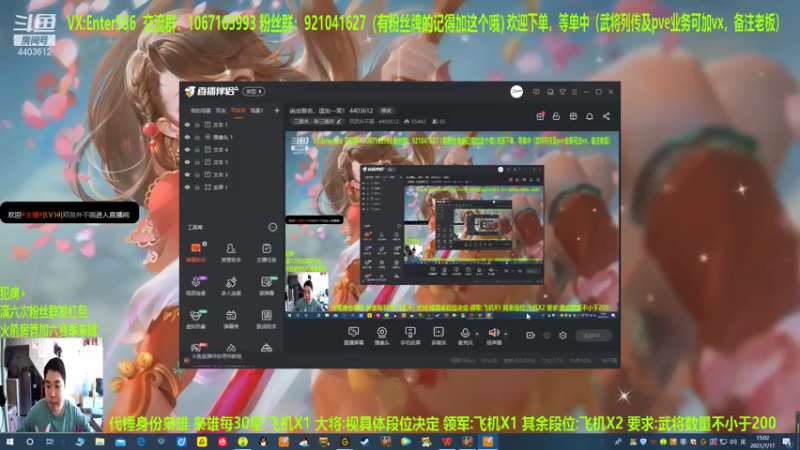The height and width of the screenshot is (450, 800).
Task: Select the 文本 1 source row
Action: [231, 124]
